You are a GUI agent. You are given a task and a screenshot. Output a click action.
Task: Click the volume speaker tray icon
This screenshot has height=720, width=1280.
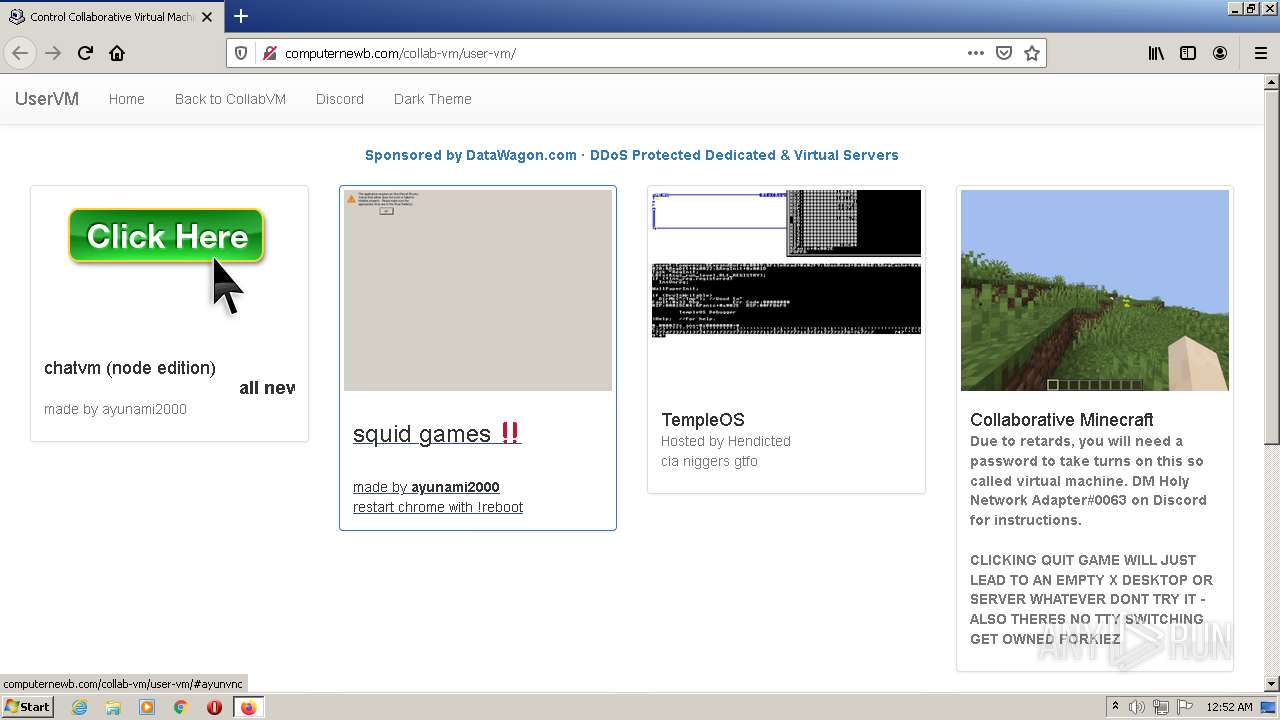(x=1137, y=707)
